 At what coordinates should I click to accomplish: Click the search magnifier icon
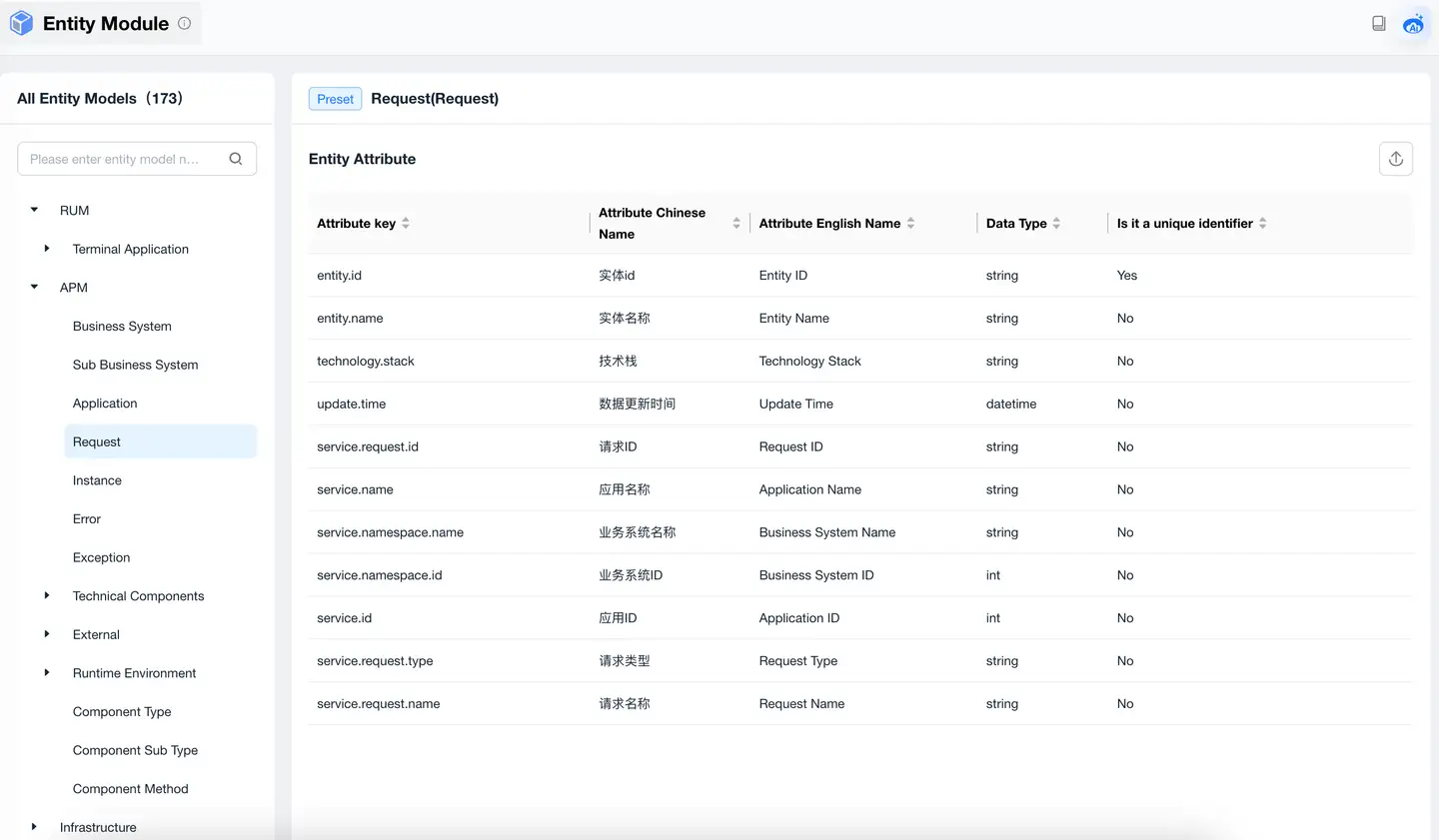(x=236, y=159)
